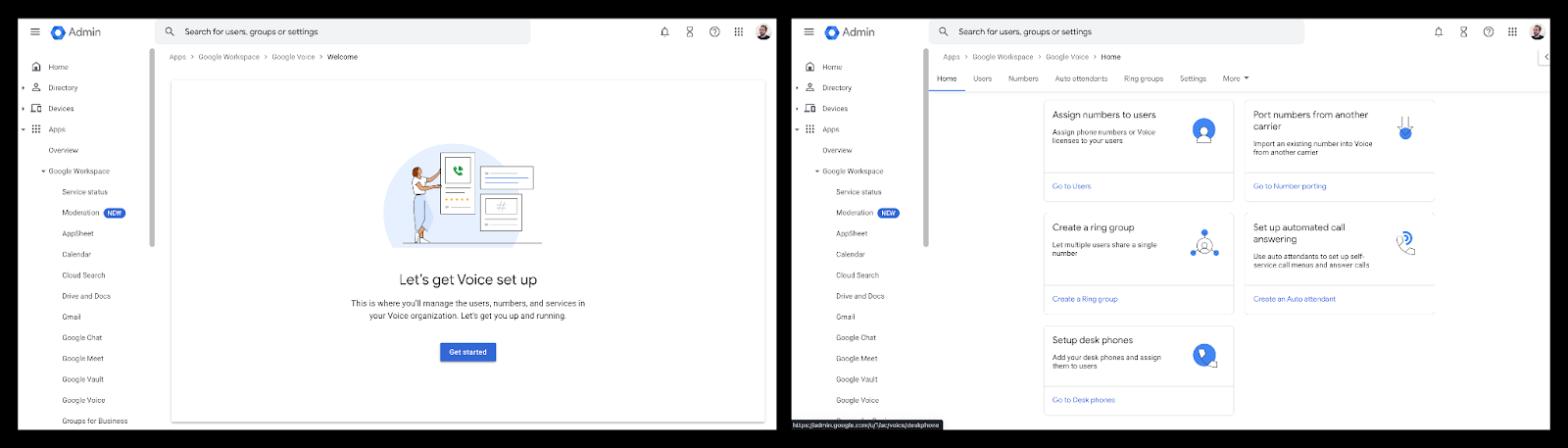
Task: Open Gmail in right window sidebar
Action: click(x=846, y=317)
